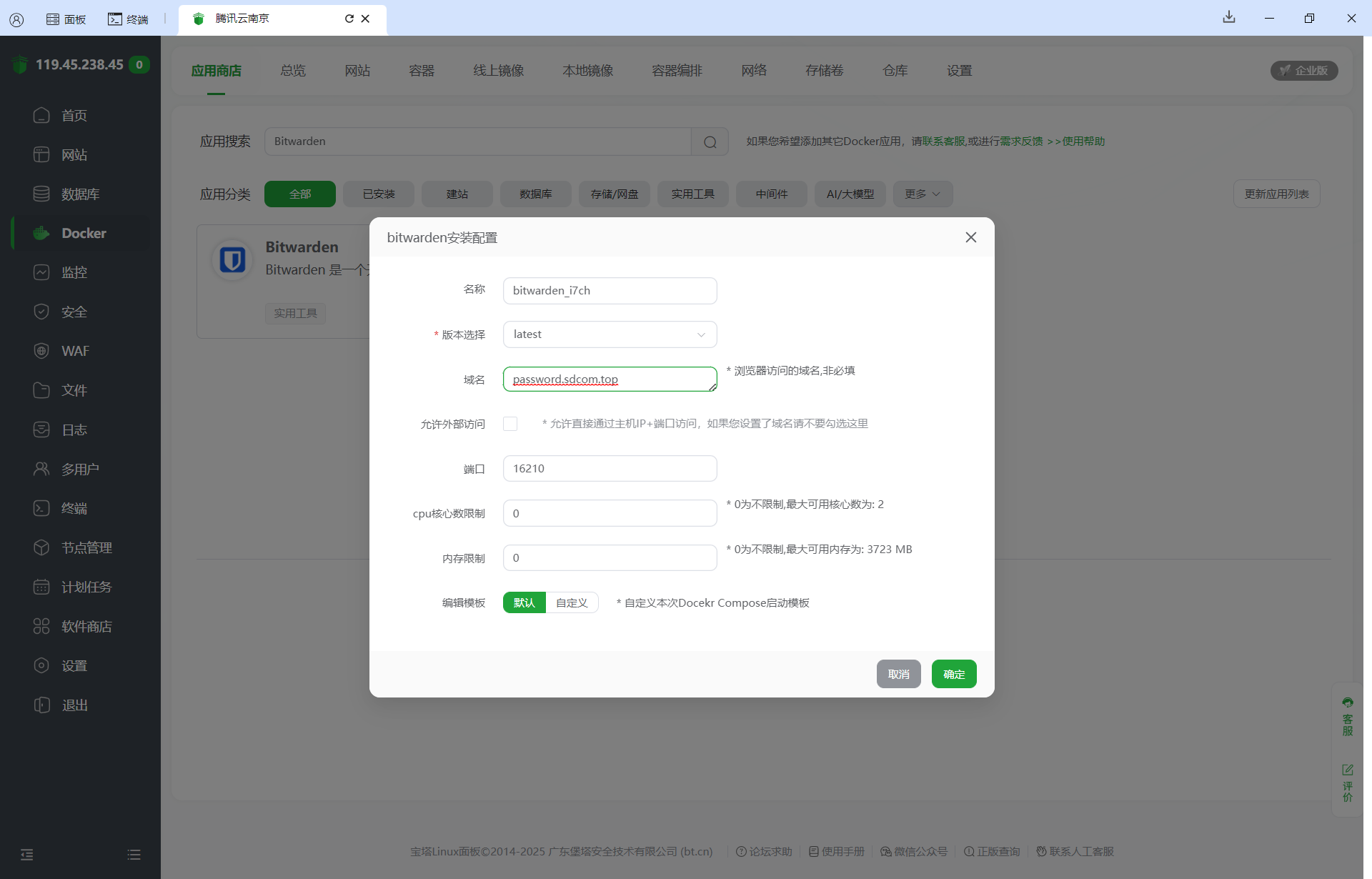Expand the More categories dropdown

(x=922, y=194)
